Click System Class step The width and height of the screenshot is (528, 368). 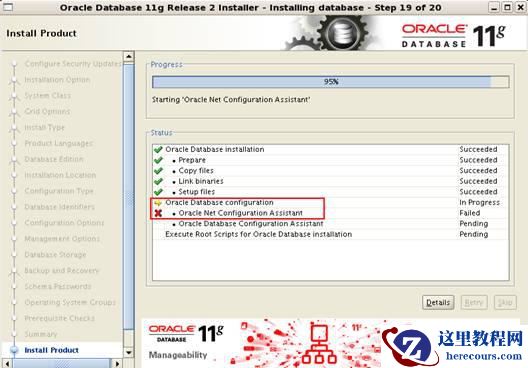(47, 96)
